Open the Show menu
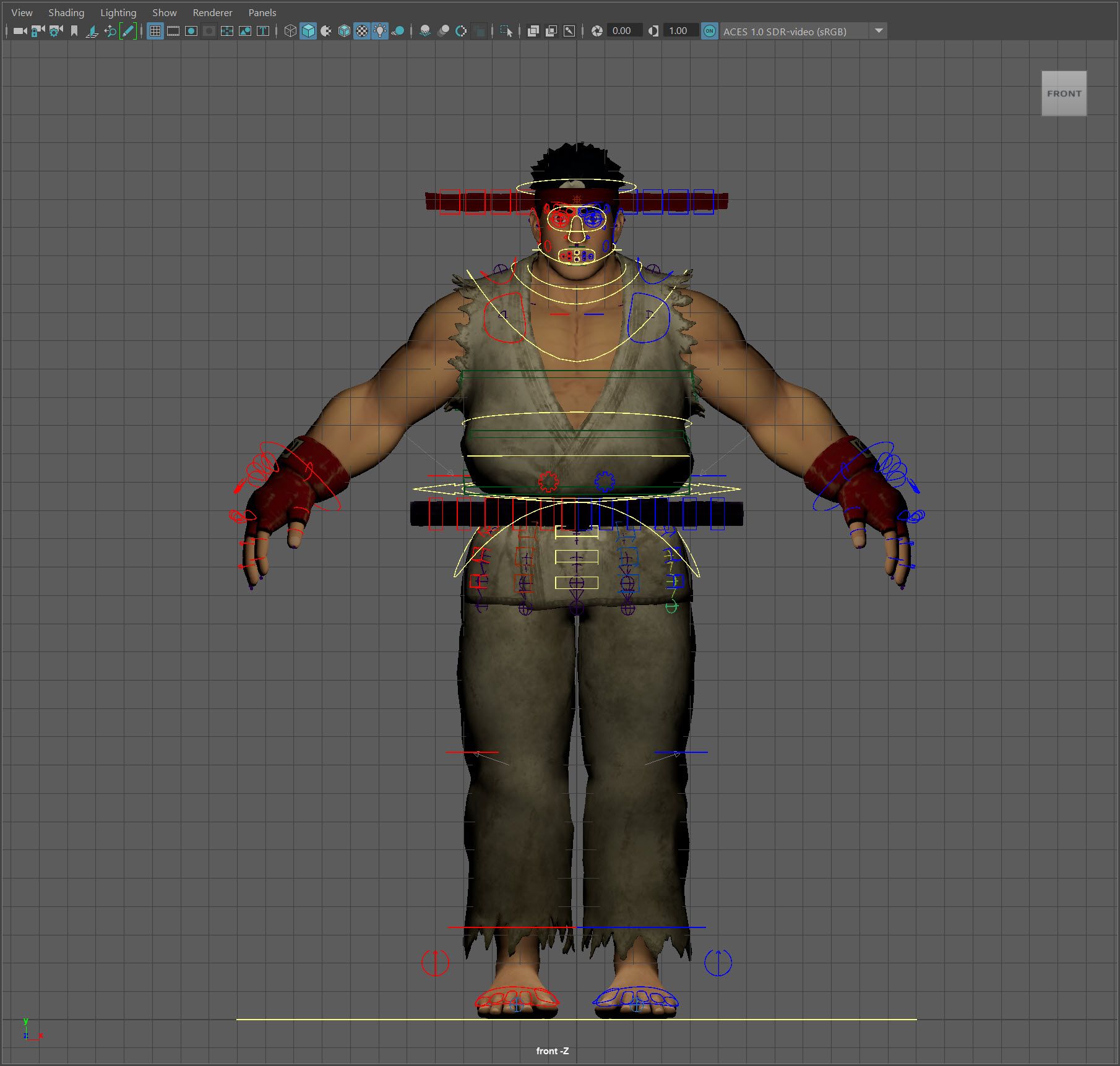This screenshot has width=1120, height=1066. [x=165, y=12]
